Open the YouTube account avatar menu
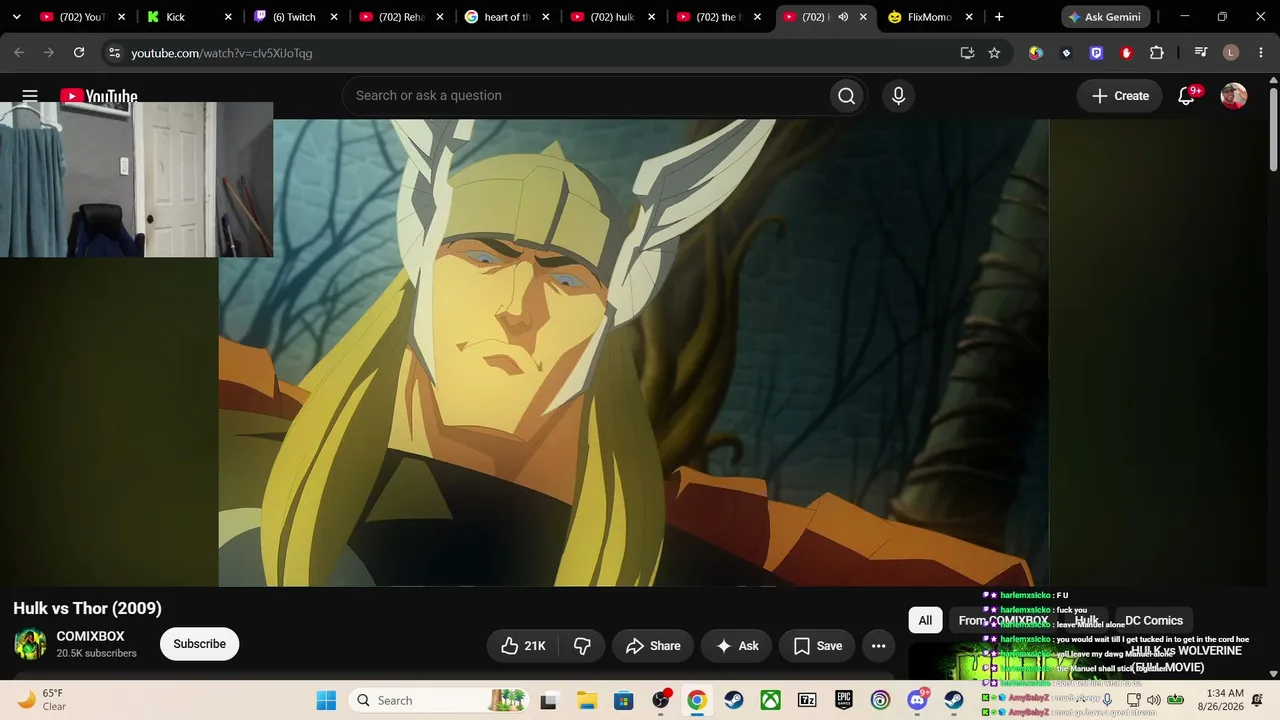1280x720 pixels. point(1234,96)
